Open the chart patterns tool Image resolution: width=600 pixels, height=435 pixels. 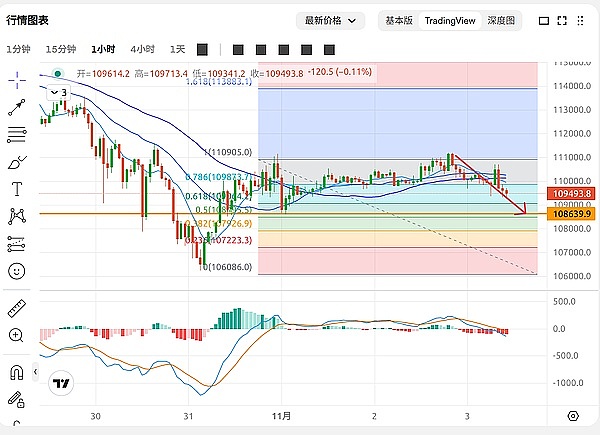tap(17, 215)
